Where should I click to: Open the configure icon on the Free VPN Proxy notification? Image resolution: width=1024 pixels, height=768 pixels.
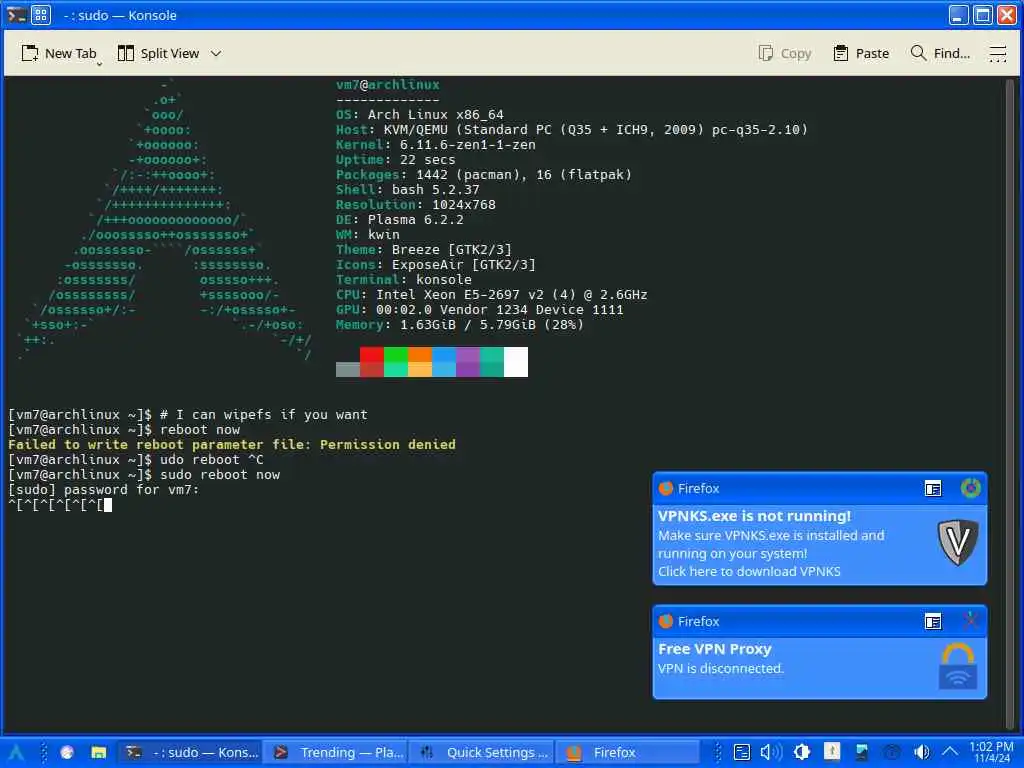click(x=933, y=622)
